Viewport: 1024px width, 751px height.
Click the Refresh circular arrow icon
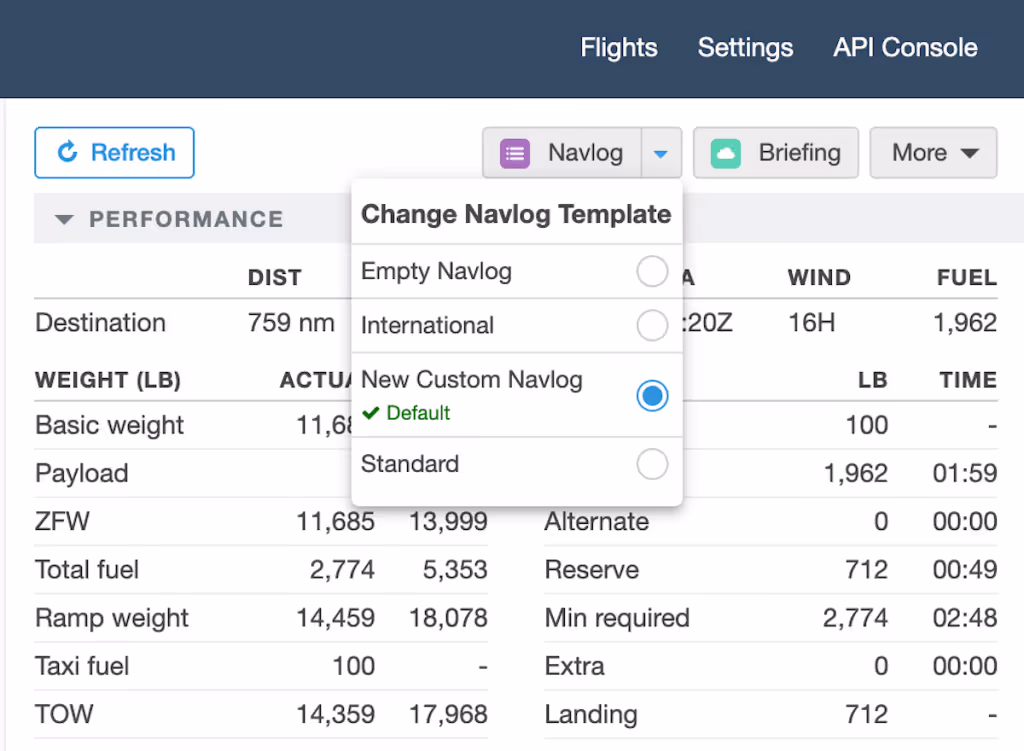67,152
